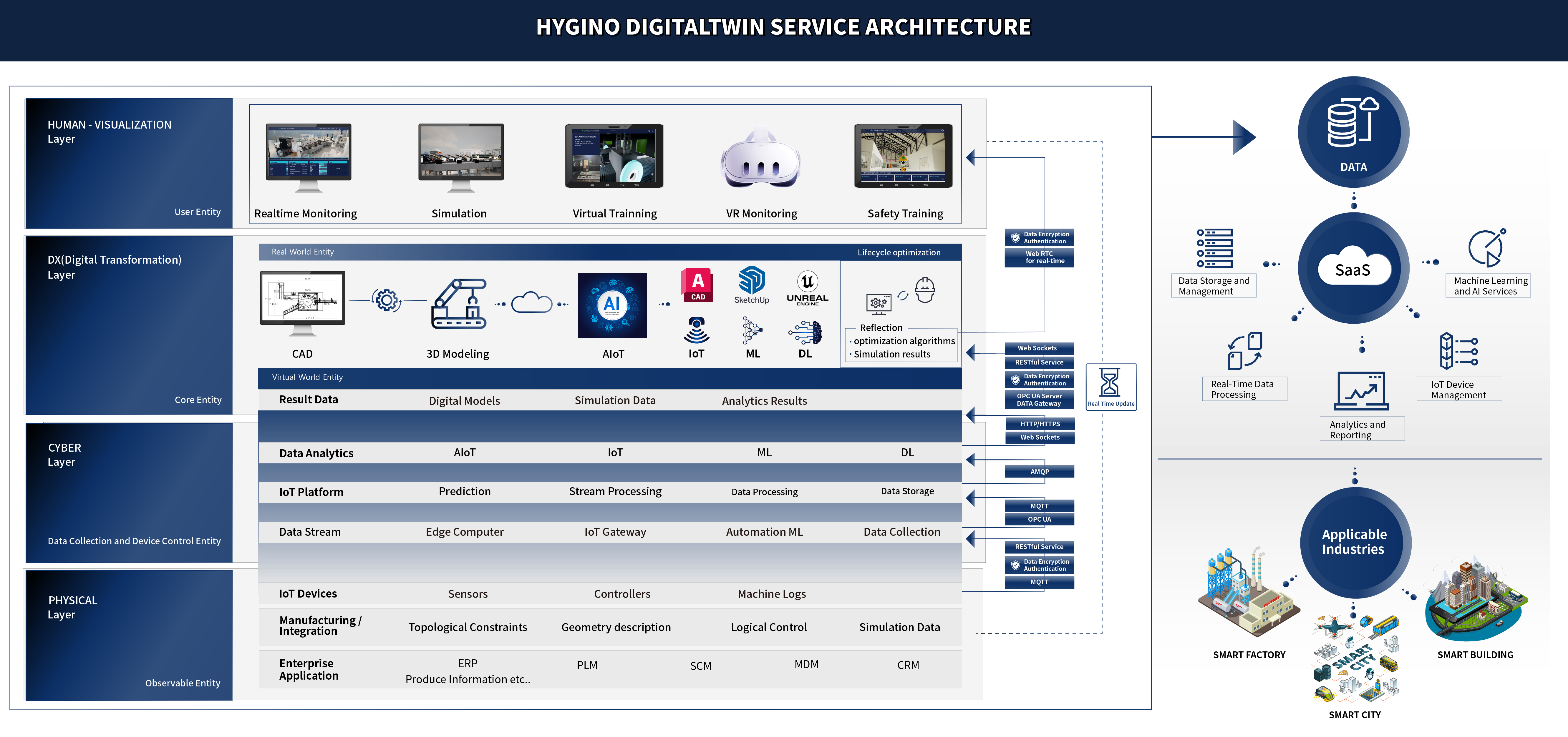Screen dimensions: 1568x737
Task: Click the top Data Encryption Authentication badge
Action: click(x=1039, y=237)
